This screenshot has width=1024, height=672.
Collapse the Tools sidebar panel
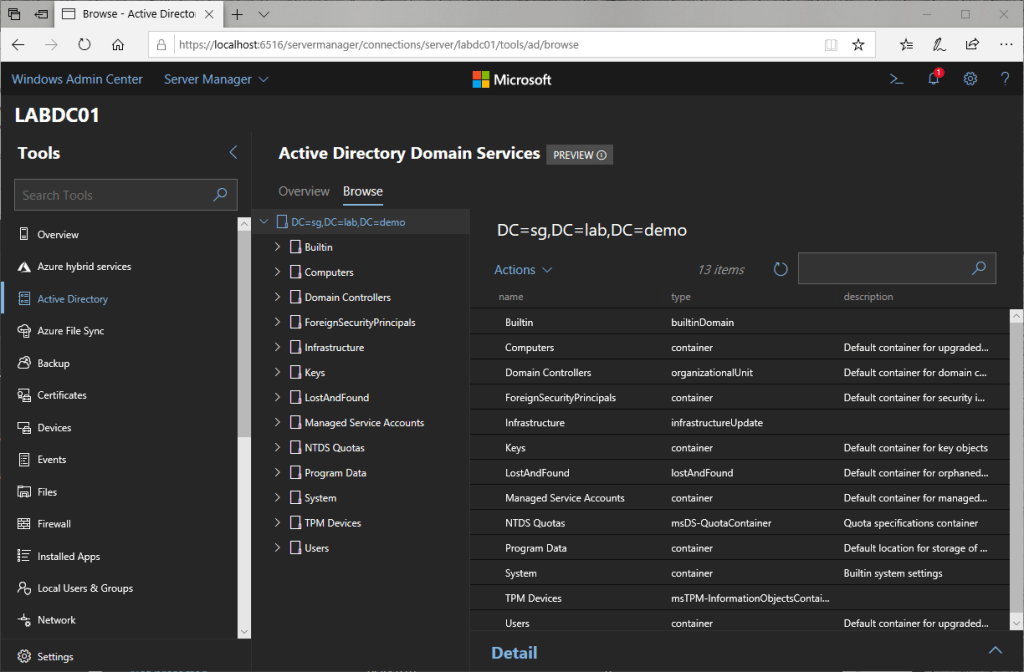click(x=233, y=153)
